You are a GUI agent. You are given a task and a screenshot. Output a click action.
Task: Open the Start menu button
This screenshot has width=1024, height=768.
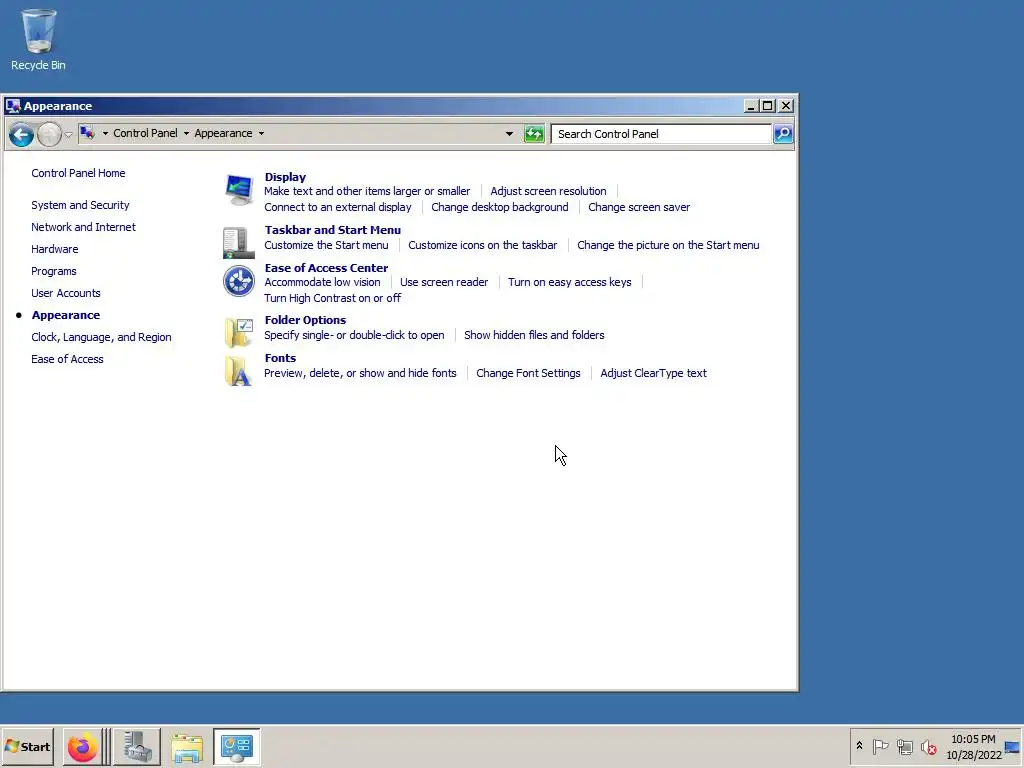[27, 747]
